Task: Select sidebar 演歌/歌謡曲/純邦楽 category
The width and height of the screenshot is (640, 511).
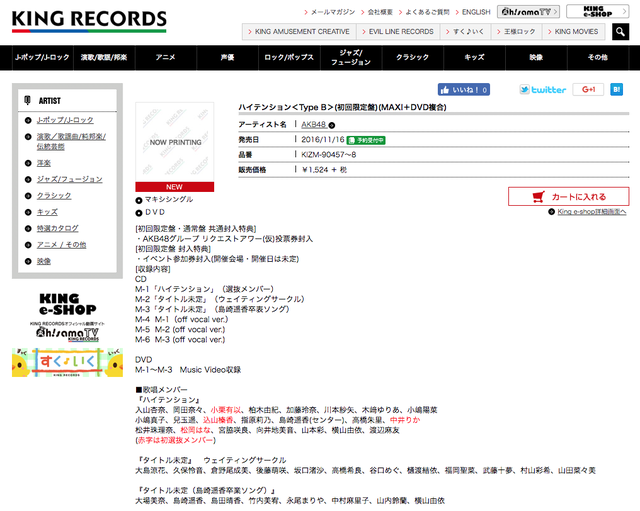Action: 71,141
